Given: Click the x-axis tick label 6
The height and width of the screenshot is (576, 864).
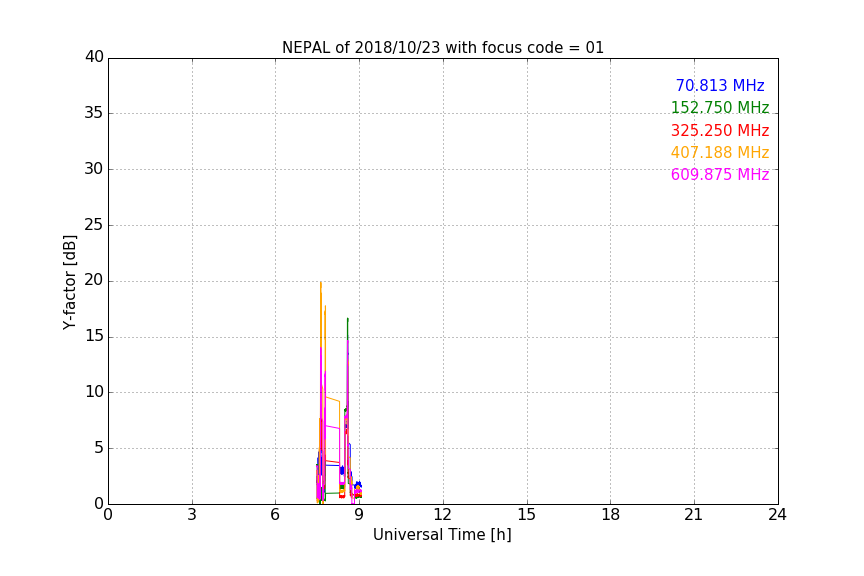Looking at the screenshot, I should click(x=275, y=515).
